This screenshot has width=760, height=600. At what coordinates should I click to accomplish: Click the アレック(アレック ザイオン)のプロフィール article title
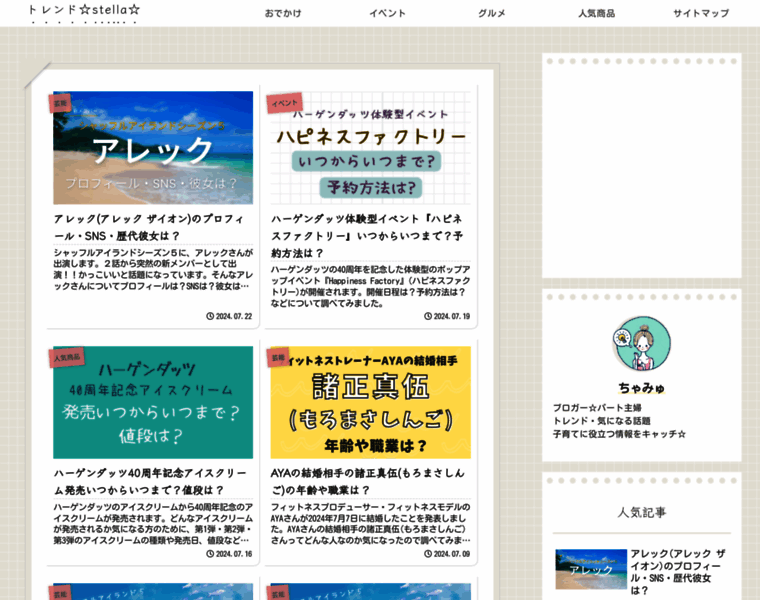click(x=149, y=227)
